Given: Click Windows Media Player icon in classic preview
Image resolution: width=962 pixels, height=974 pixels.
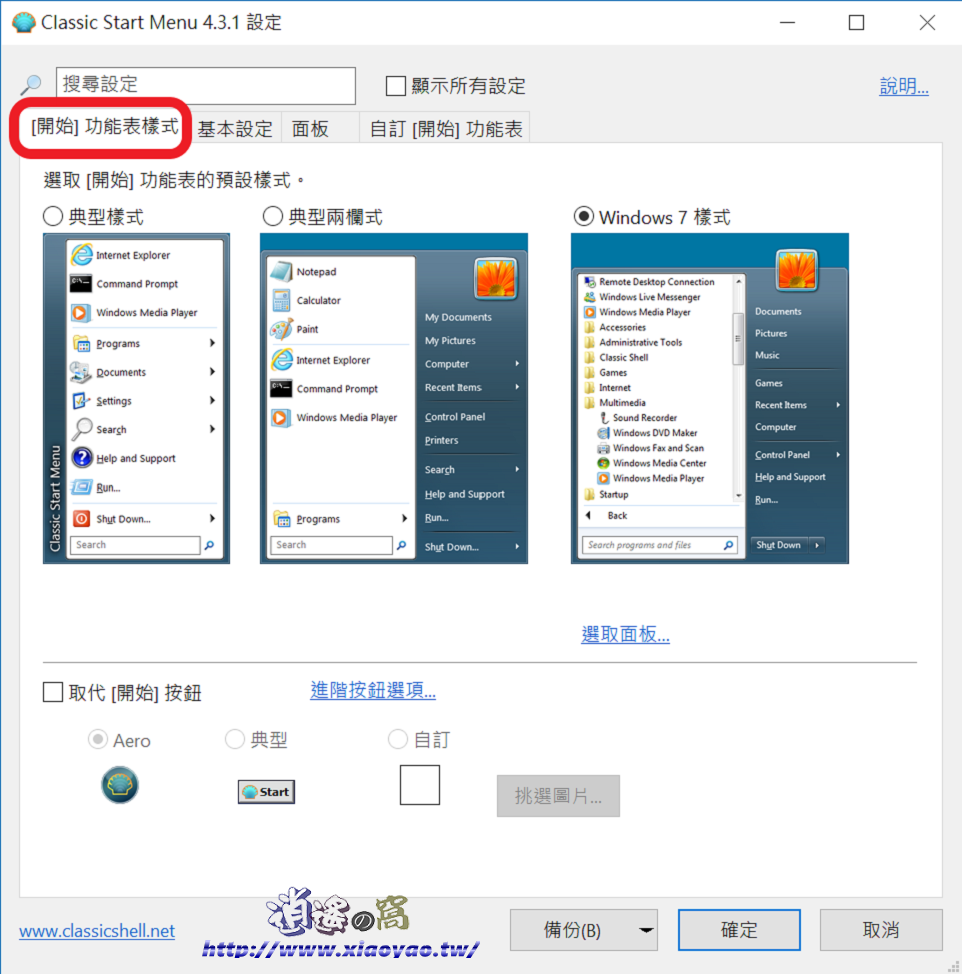Looking at the screenshot, I should [x=81, y=312].
